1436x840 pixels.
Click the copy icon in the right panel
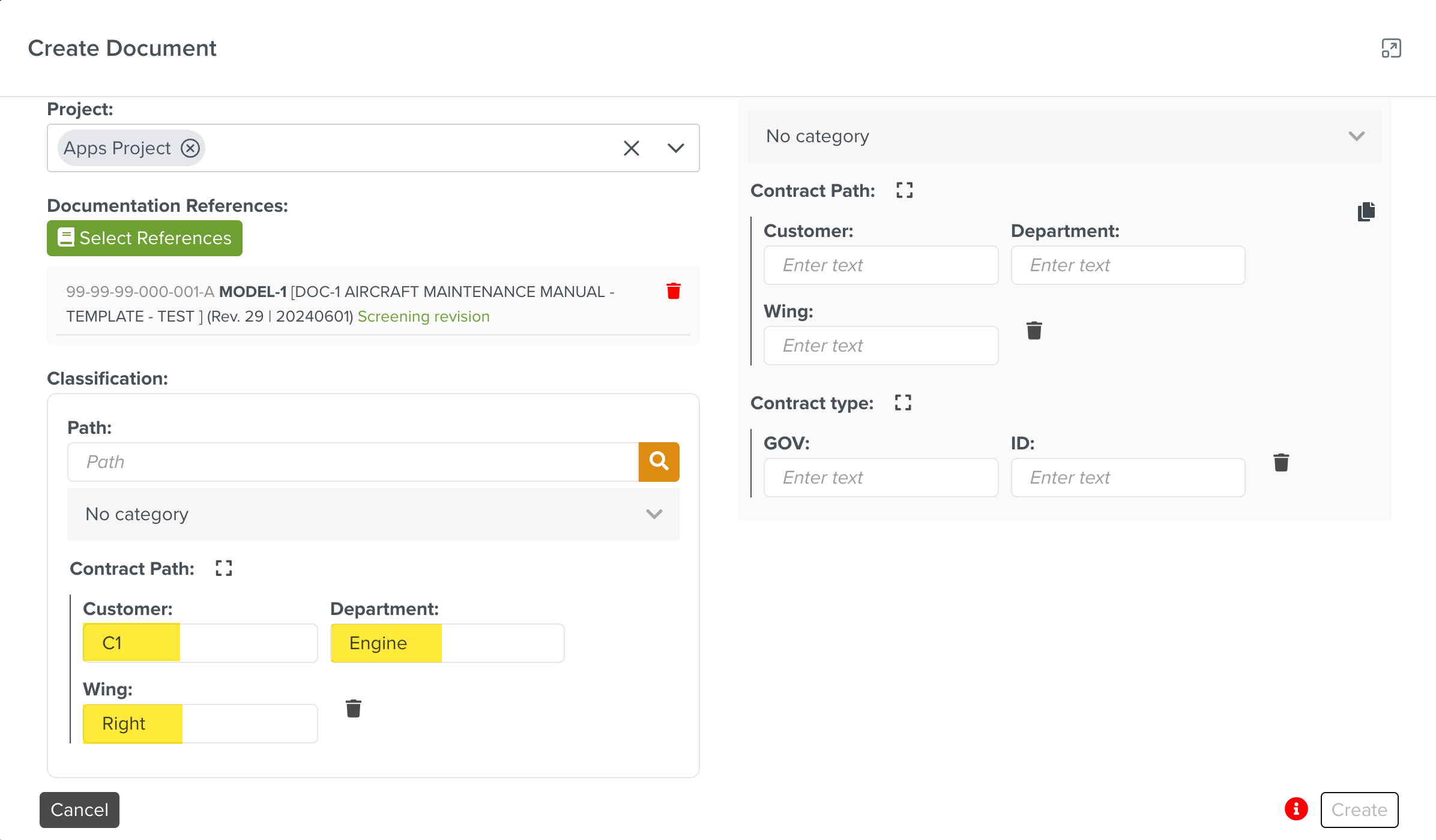(1366, 212)
